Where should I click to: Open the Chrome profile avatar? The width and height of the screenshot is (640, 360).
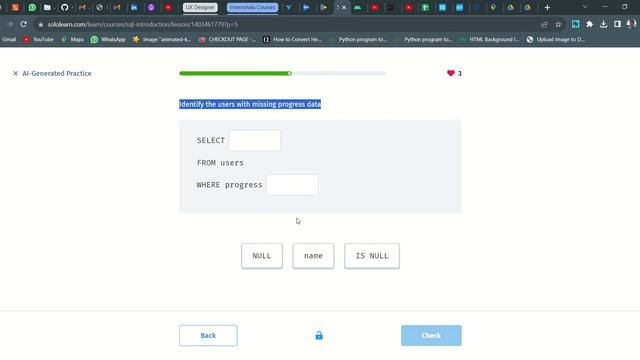tap(631, 24)
